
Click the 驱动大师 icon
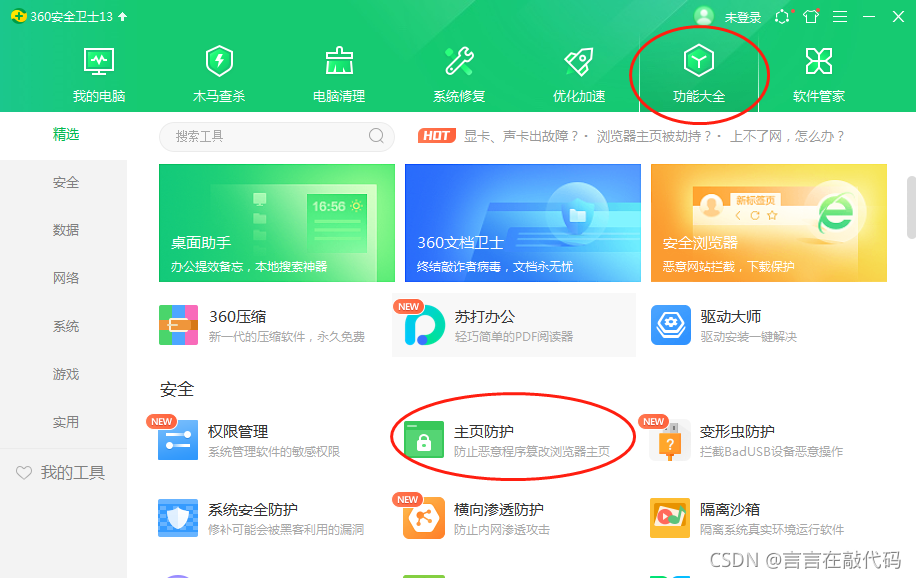[x=671, y=325]
